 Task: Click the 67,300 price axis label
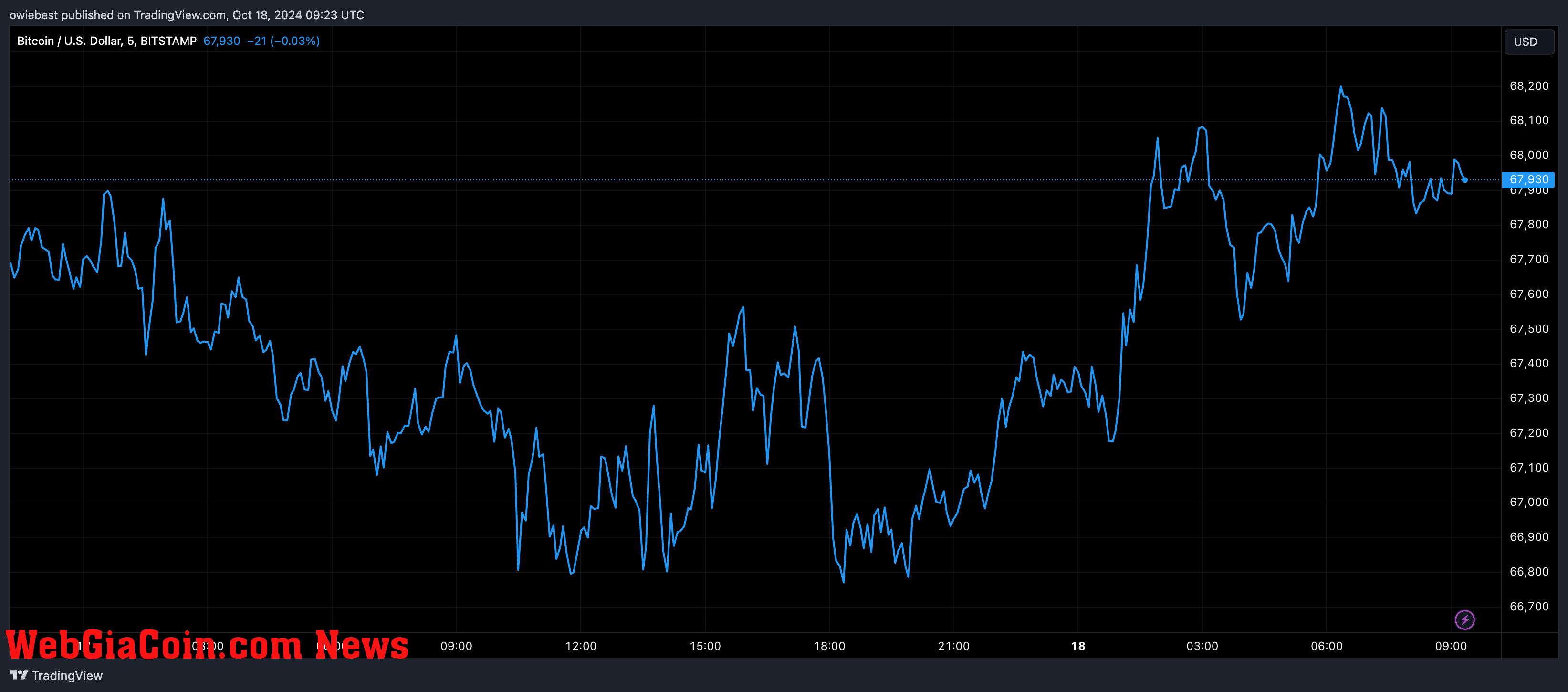[x=1529, y=398]
